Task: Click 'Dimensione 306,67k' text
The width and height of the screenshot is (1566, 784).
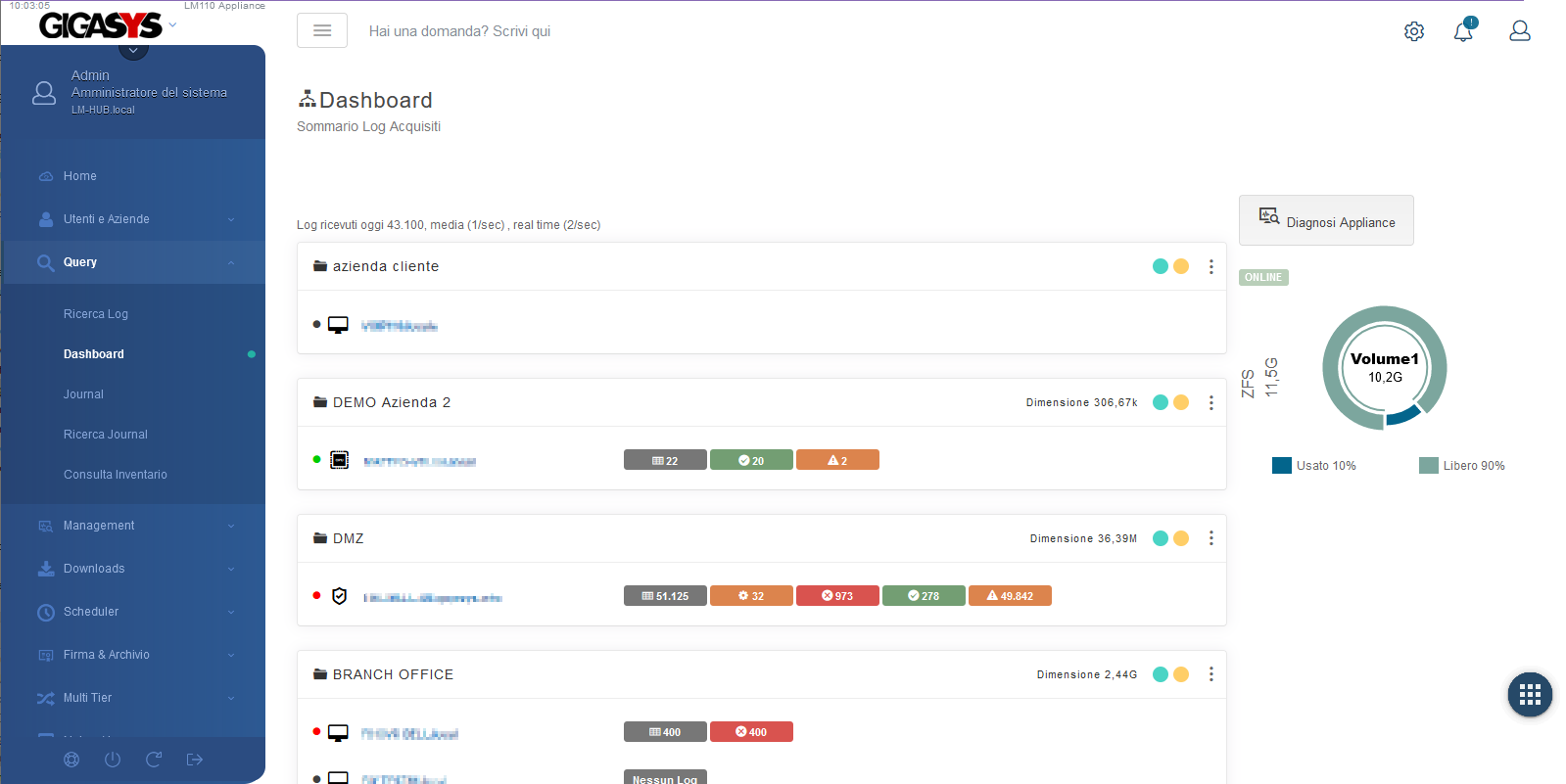Action: pyautogui.click(x=1081, y=402)
